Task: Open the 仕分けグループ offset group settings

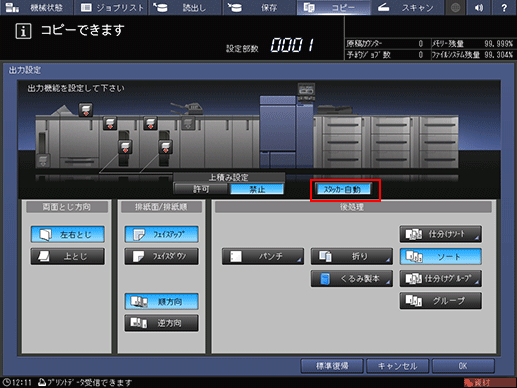Action: tap(441, 279)
